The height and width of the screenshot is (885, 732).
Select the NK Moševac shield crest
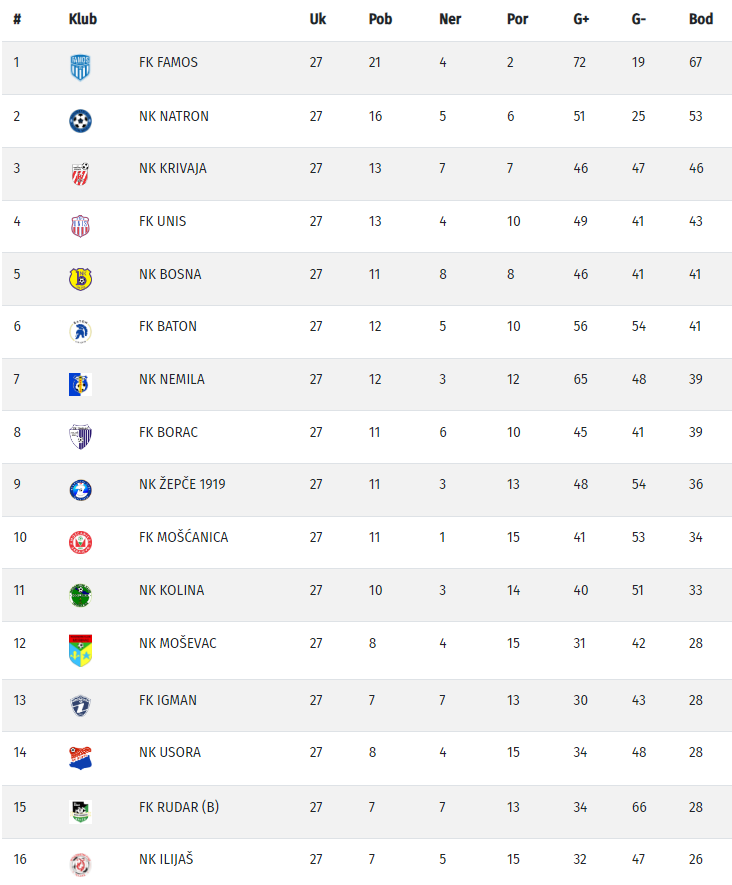(x=80, y=650)
